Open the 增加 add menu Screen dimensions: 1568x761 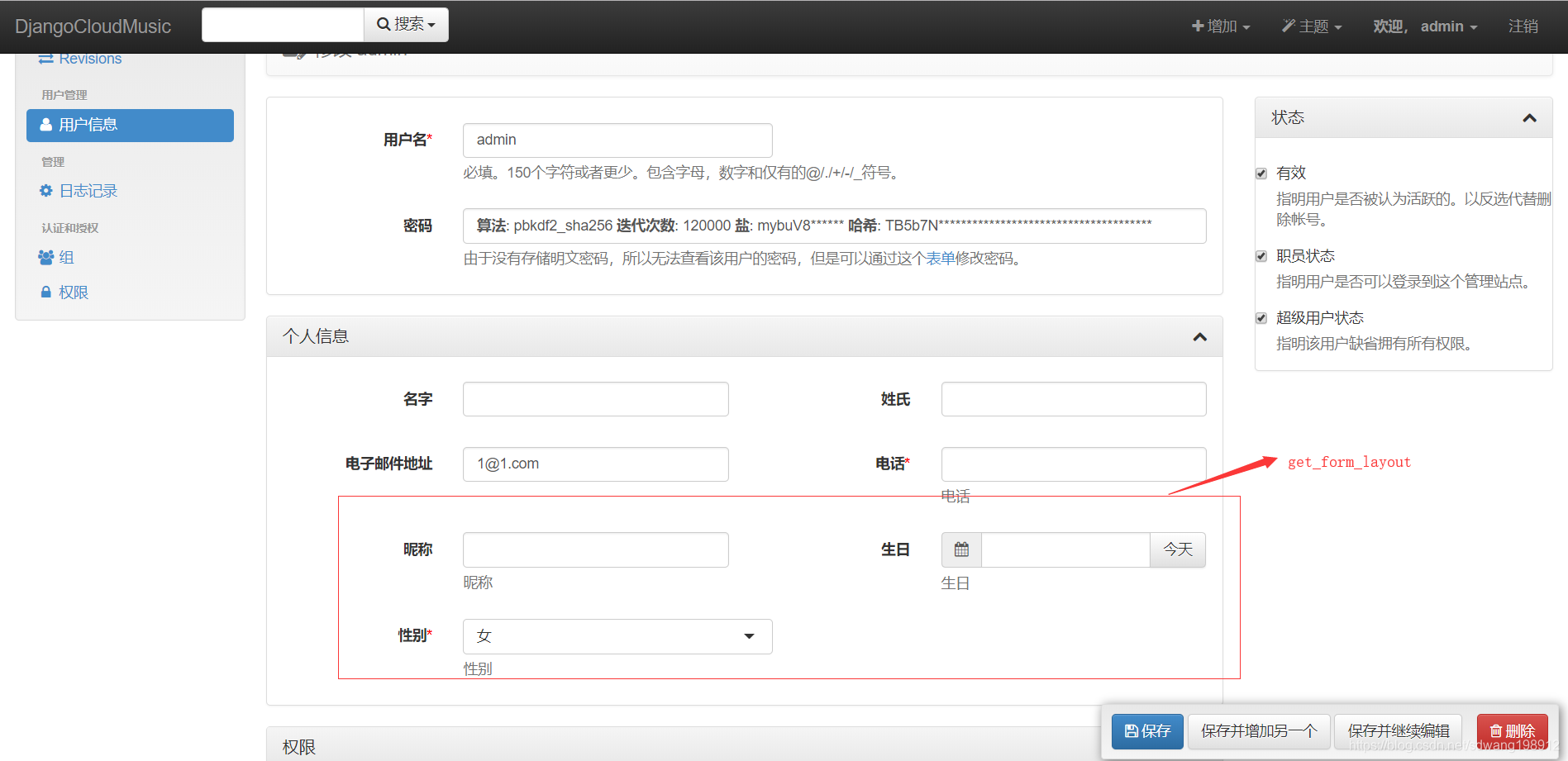point(1221,26)
